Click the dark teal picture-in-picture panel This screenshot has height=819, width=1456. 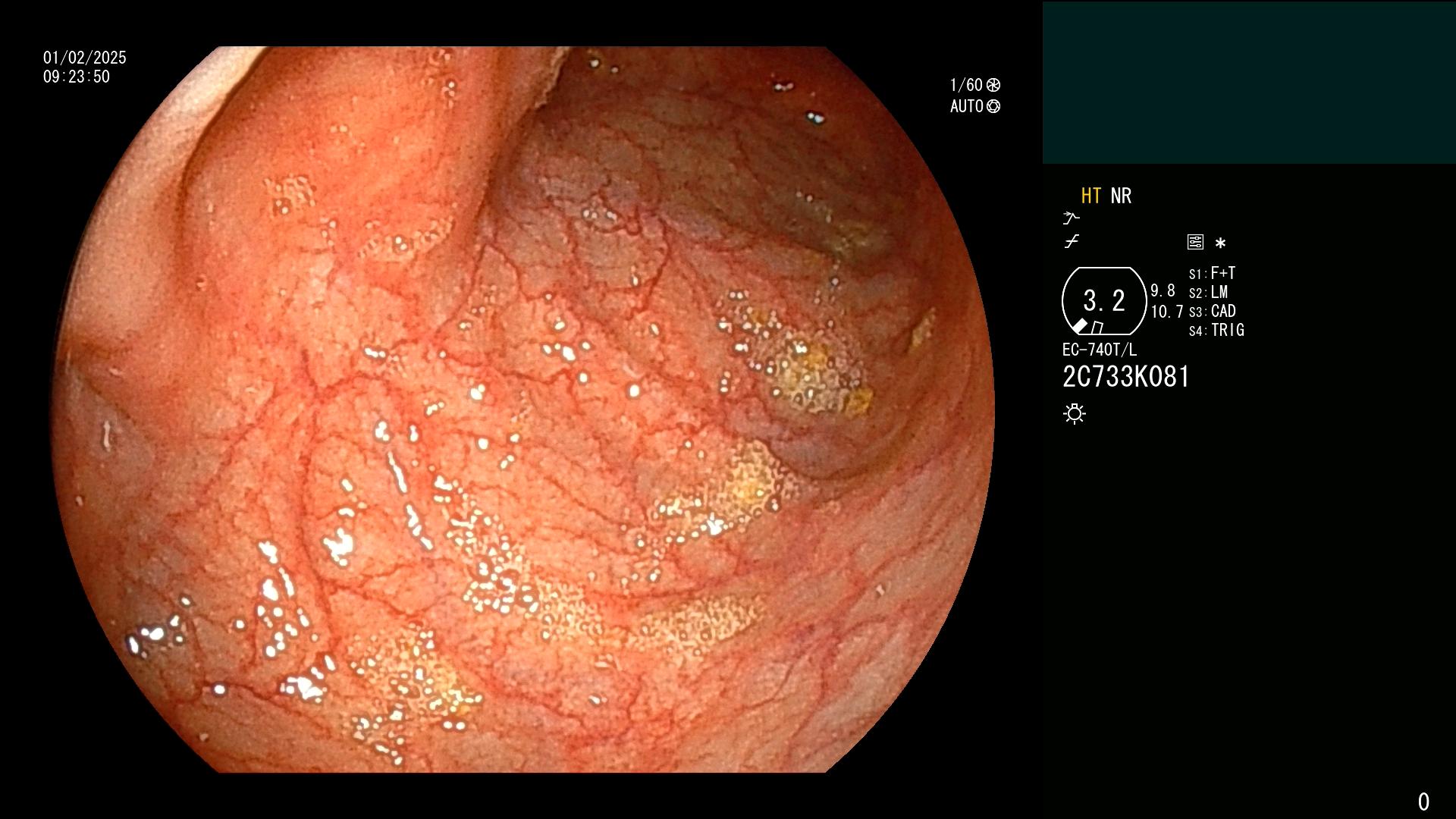click(x=1249, y=83)
